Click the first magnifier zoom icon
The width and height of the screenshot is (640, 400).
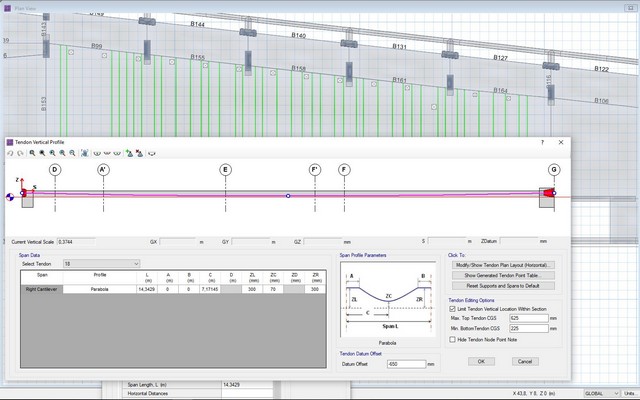click(33, 153)
